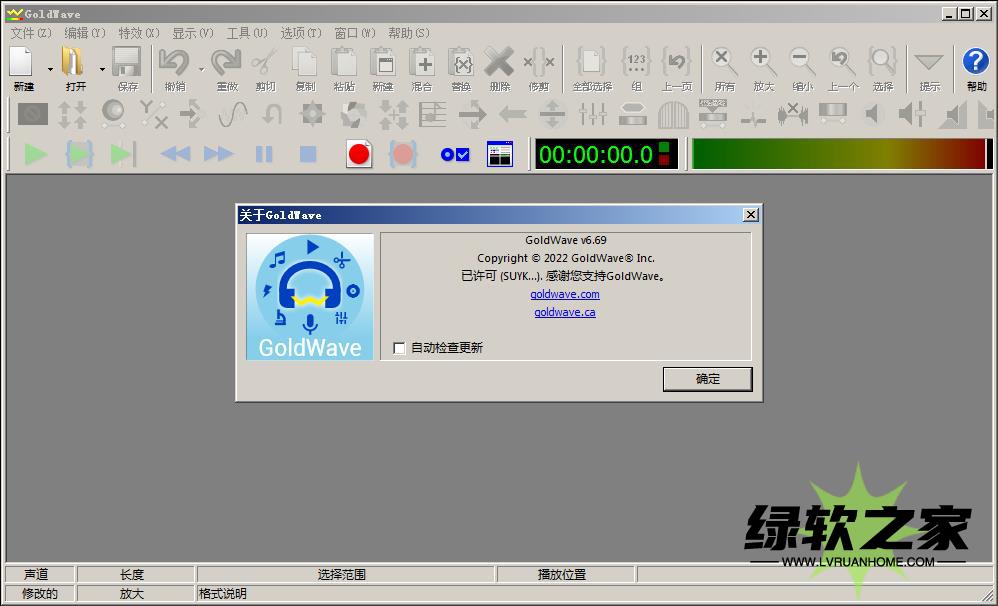Click the arched reverb effect icon
Viewport: 998px width, 606px height.
pyautogui.click(x=673, y=115)
